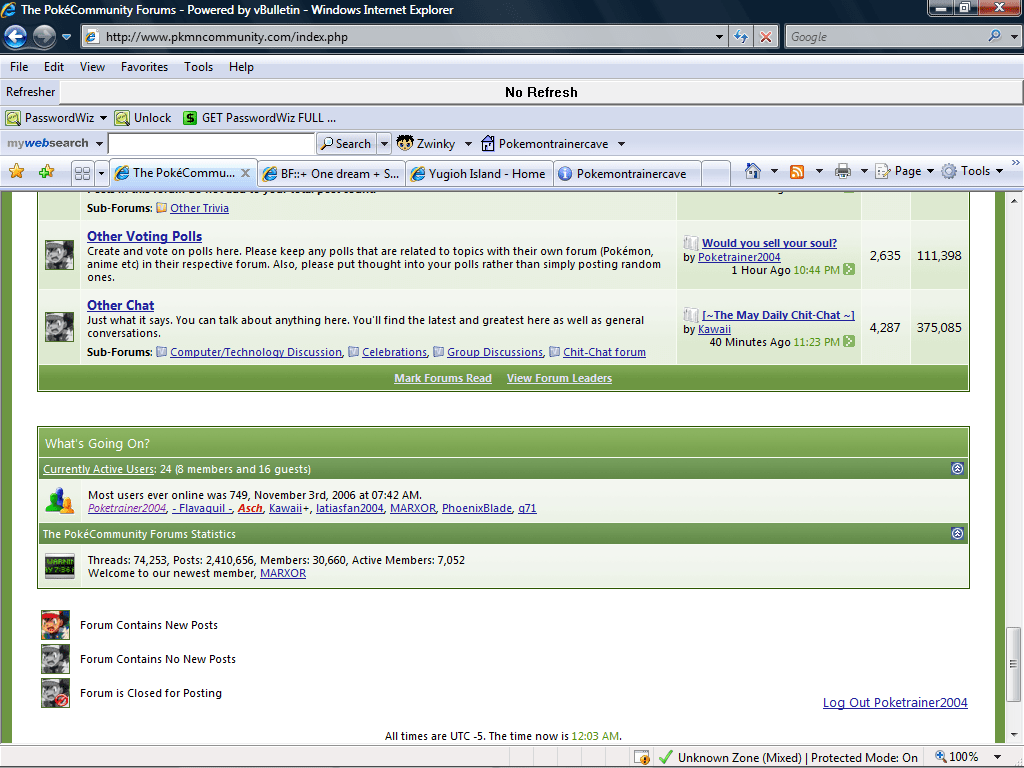Click the Quick Tabs grid icon
The height and width of the screenshot is (768, 1024).
[82, 173]
